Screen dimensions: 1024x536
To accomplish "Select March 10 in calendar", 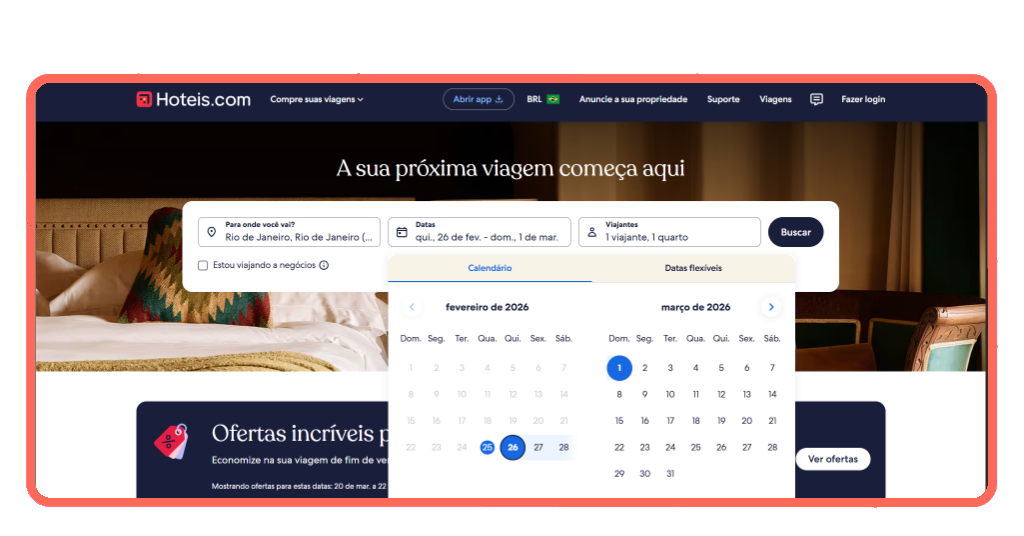I will click(670, 394).
